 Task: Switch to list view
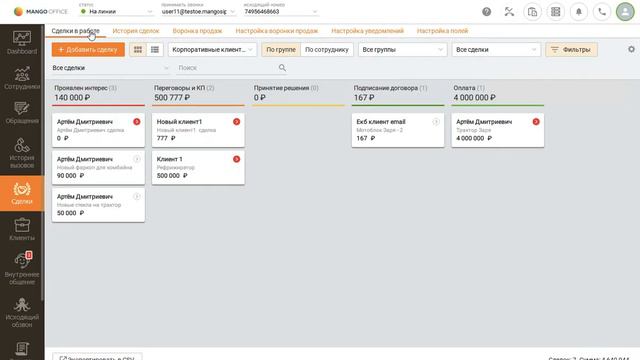[155, 49]
